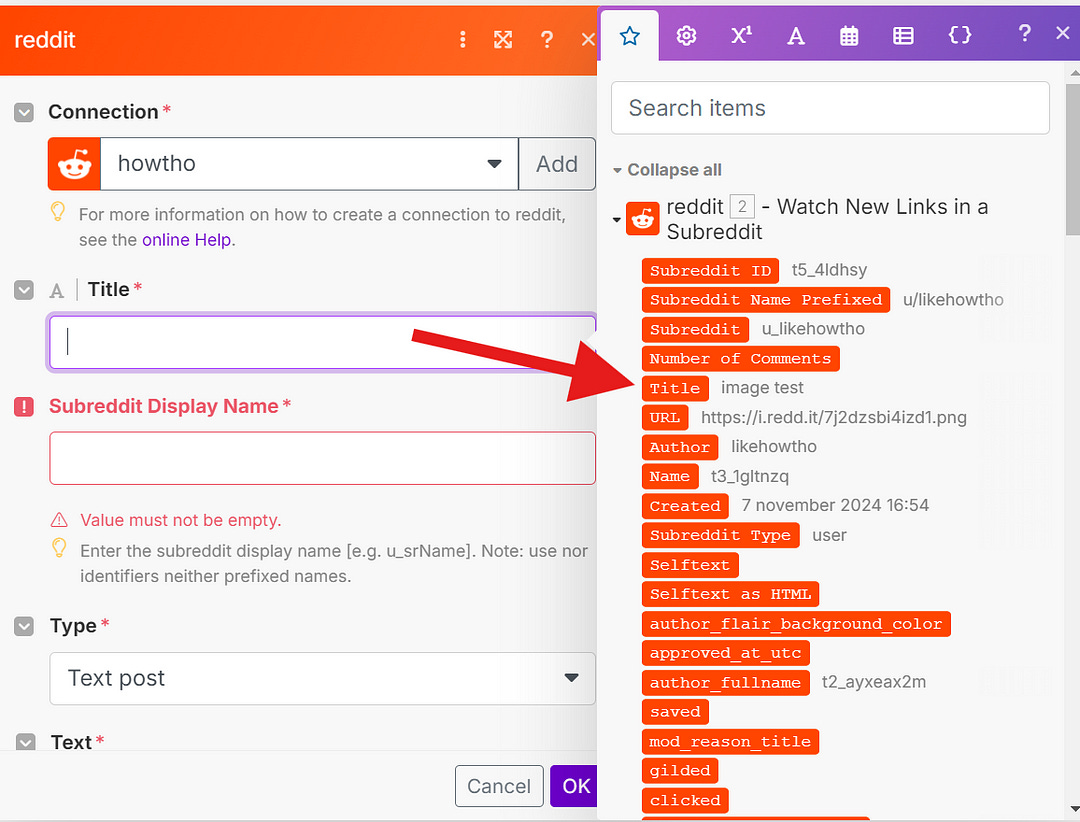Switch to the general functions gear tab

(x=686, y=35)
